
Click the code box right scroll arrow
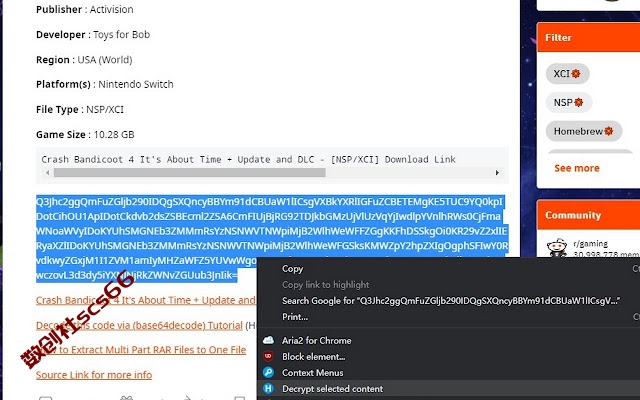coord(497,173)
